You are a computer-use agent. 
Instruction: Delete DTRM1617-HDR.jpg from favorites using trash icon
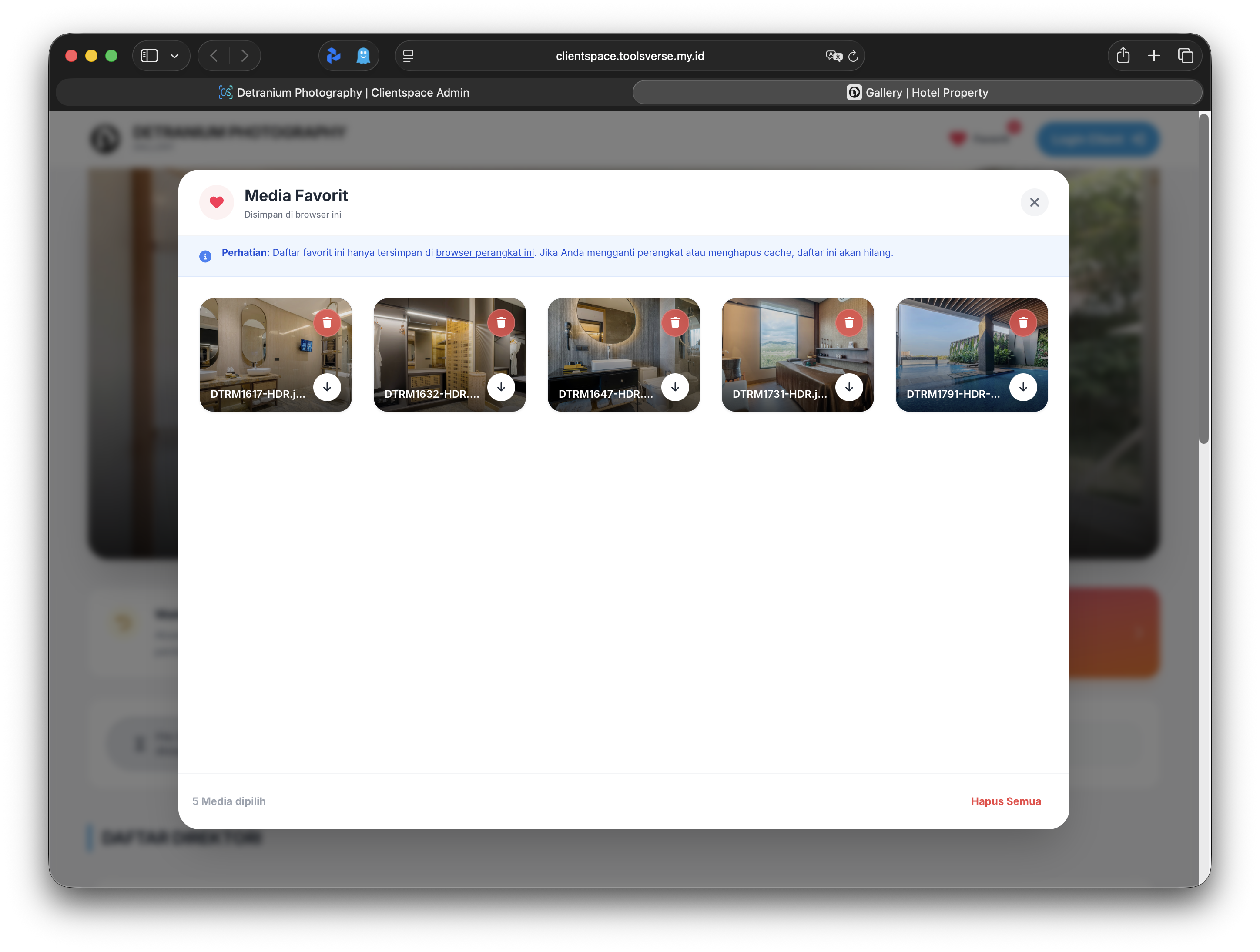328,322
